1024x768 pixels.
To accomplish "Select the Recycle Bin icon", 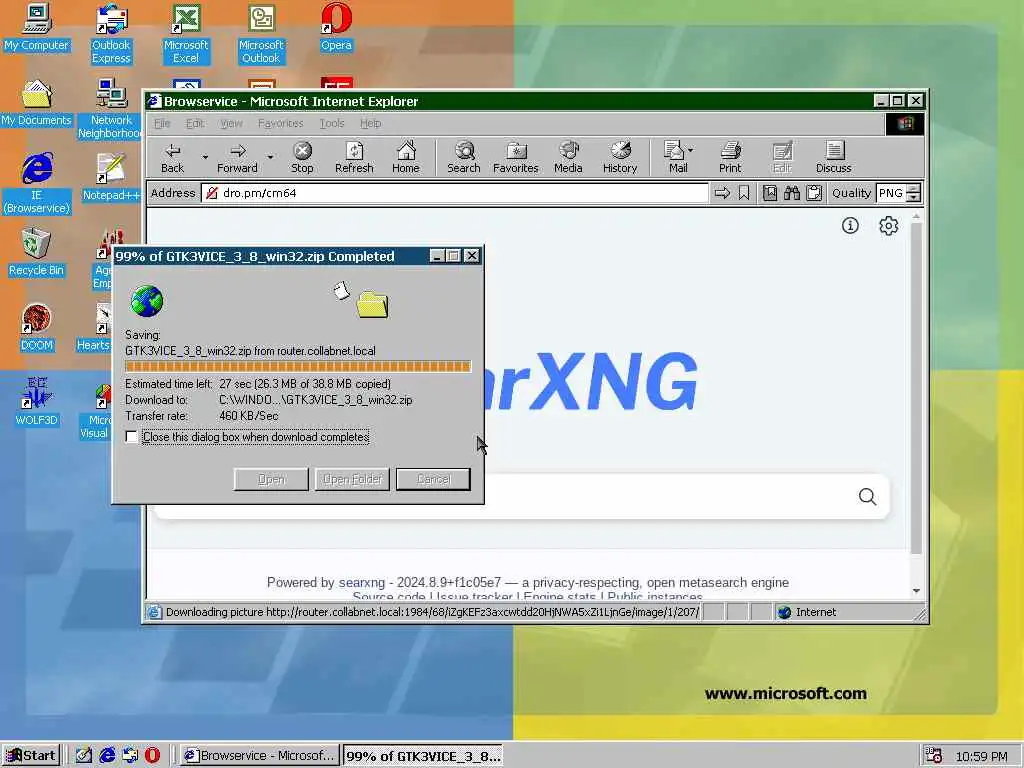I will 36,253.
